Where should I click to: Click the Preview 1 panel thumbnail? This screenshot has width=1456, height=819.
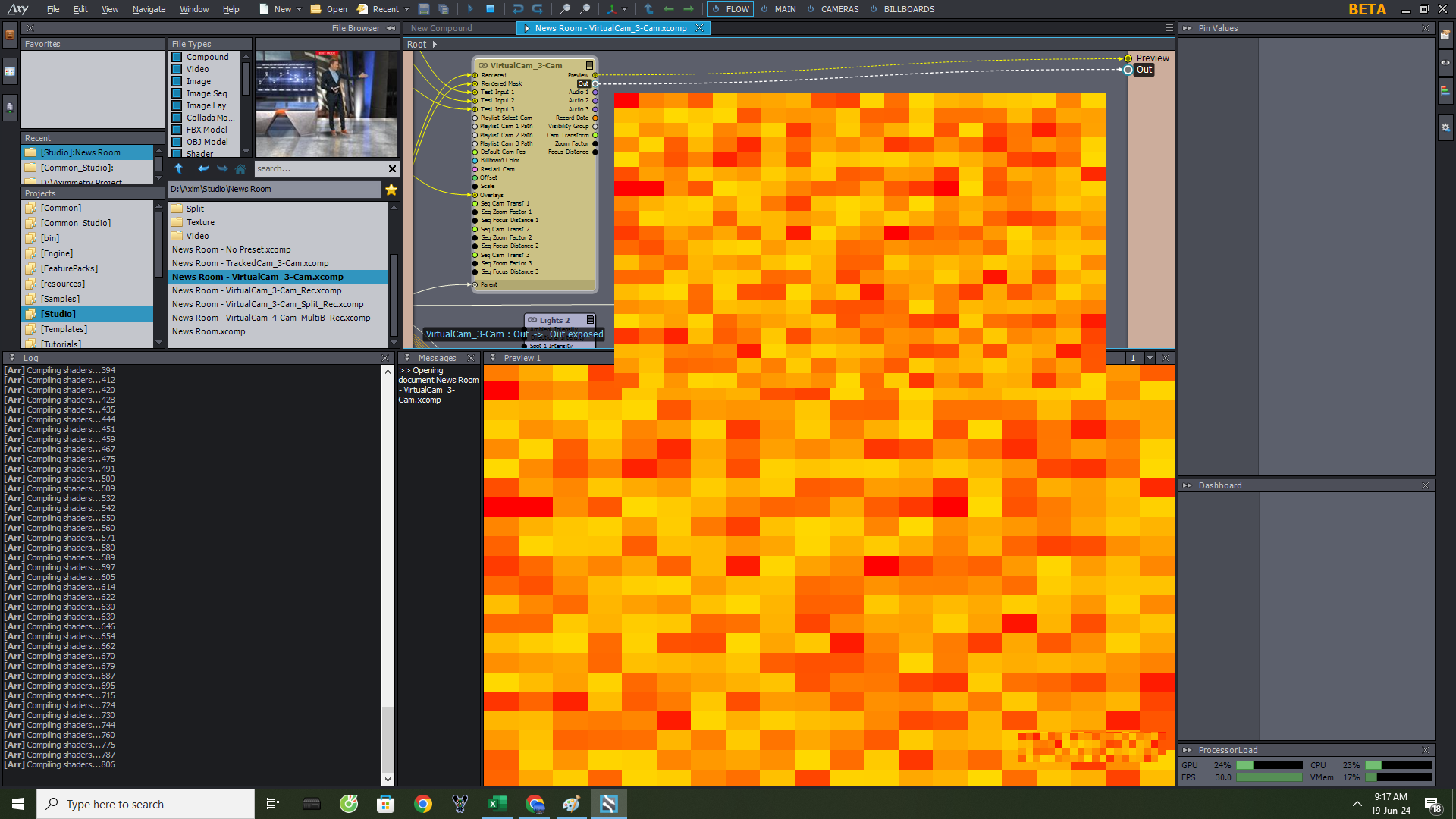point(522,358)
